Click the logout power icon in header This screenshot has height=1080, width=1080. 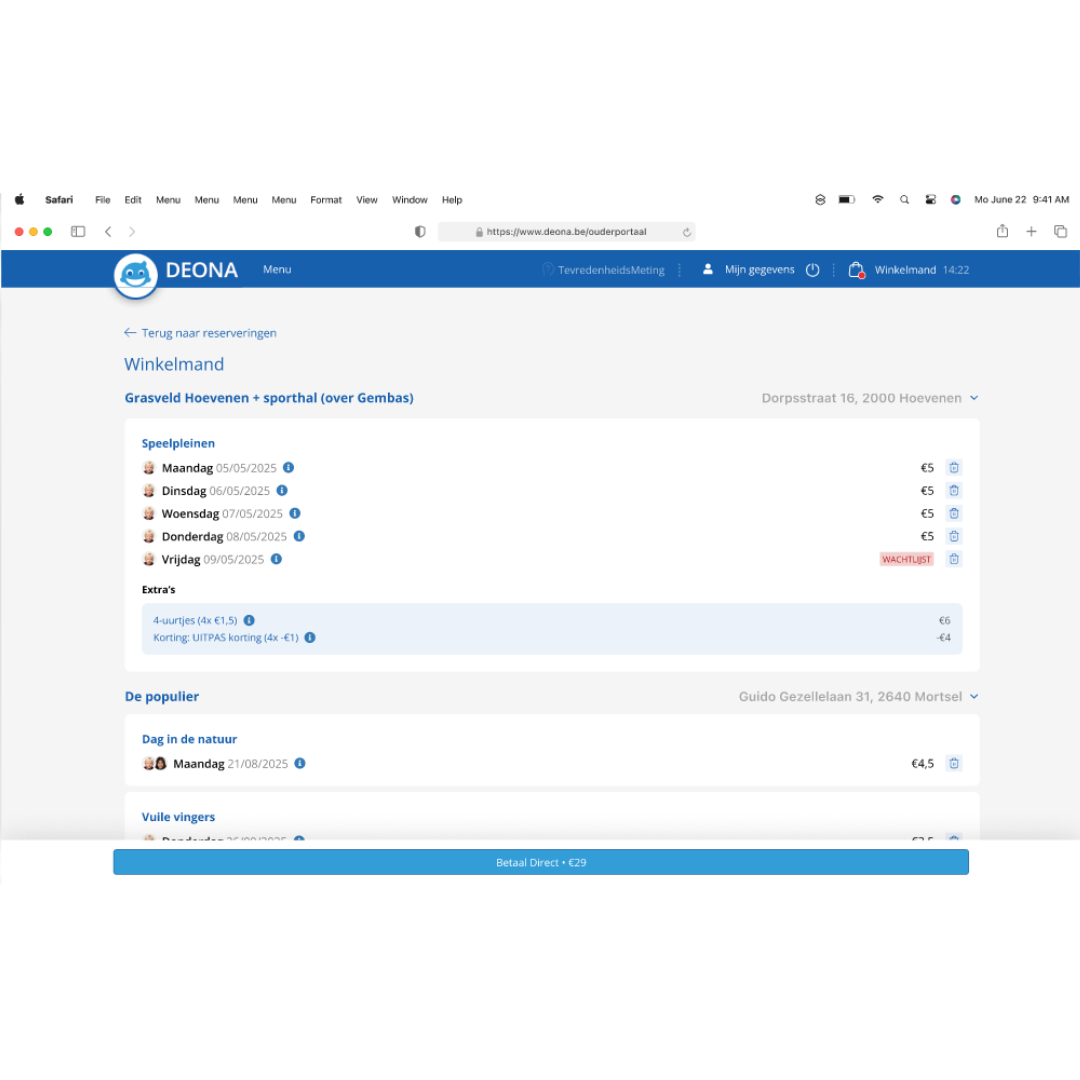[x=813, y=270]
